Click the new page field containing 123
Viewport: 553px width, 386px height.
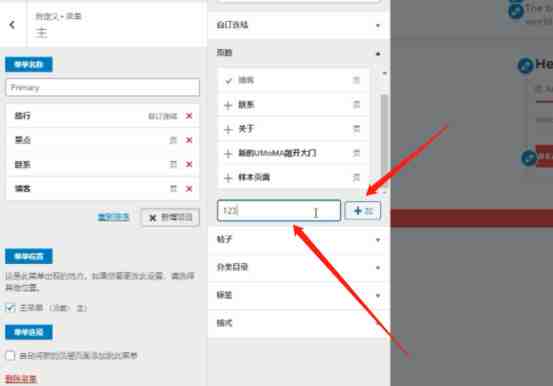[279, 211]
